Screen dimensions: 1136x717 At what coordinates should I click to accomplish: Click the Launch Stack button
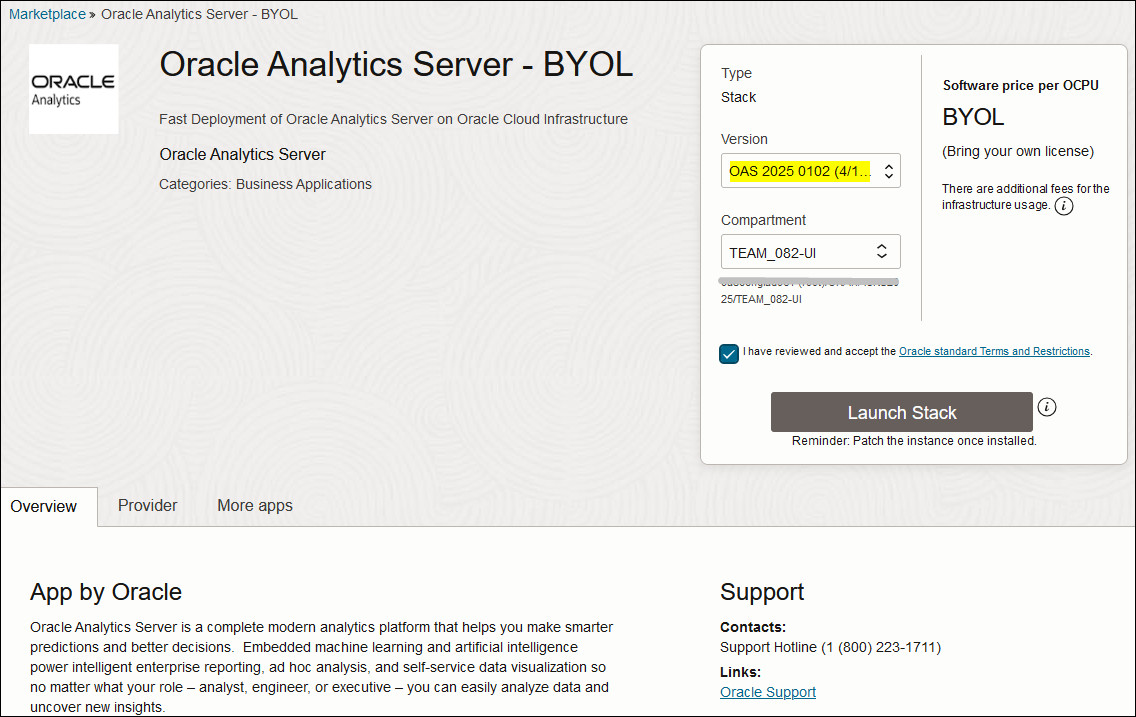coord(901,412)
